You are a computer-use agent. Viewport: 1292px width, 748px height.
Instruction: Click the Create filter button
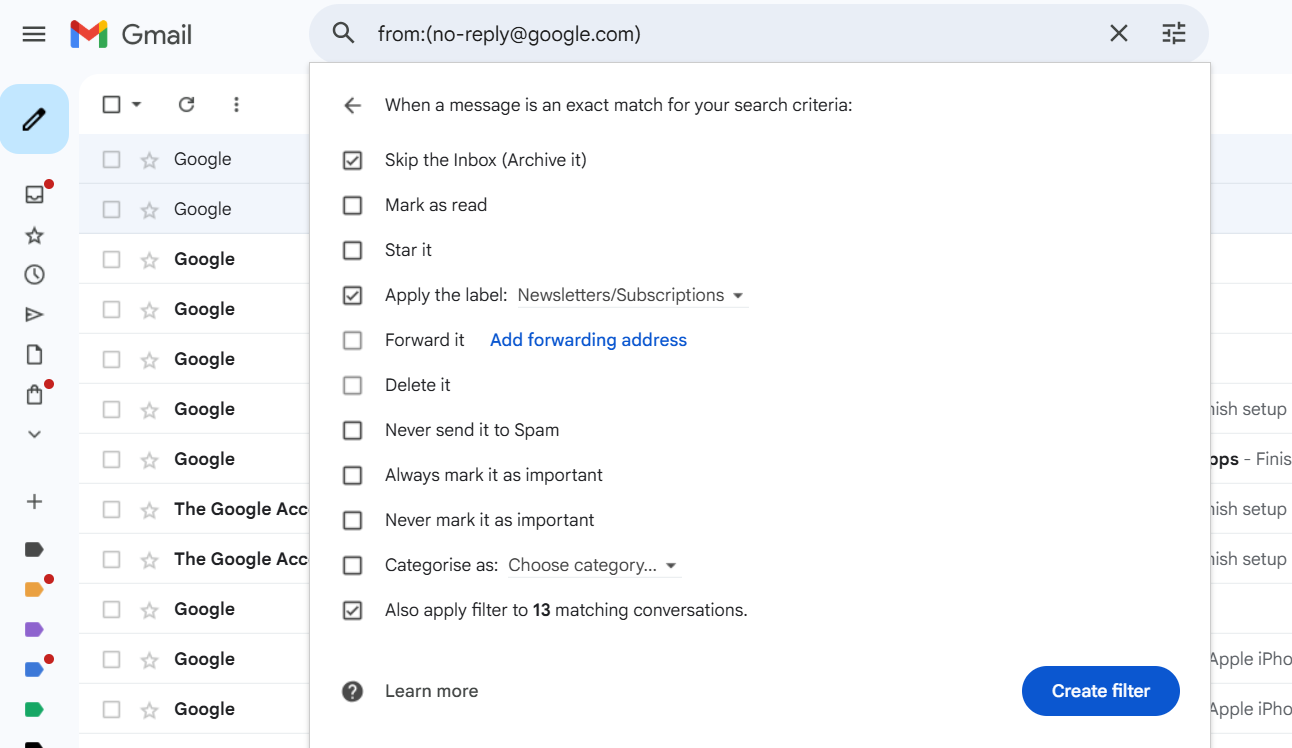pyautogui.click(x=1101, y=691)
